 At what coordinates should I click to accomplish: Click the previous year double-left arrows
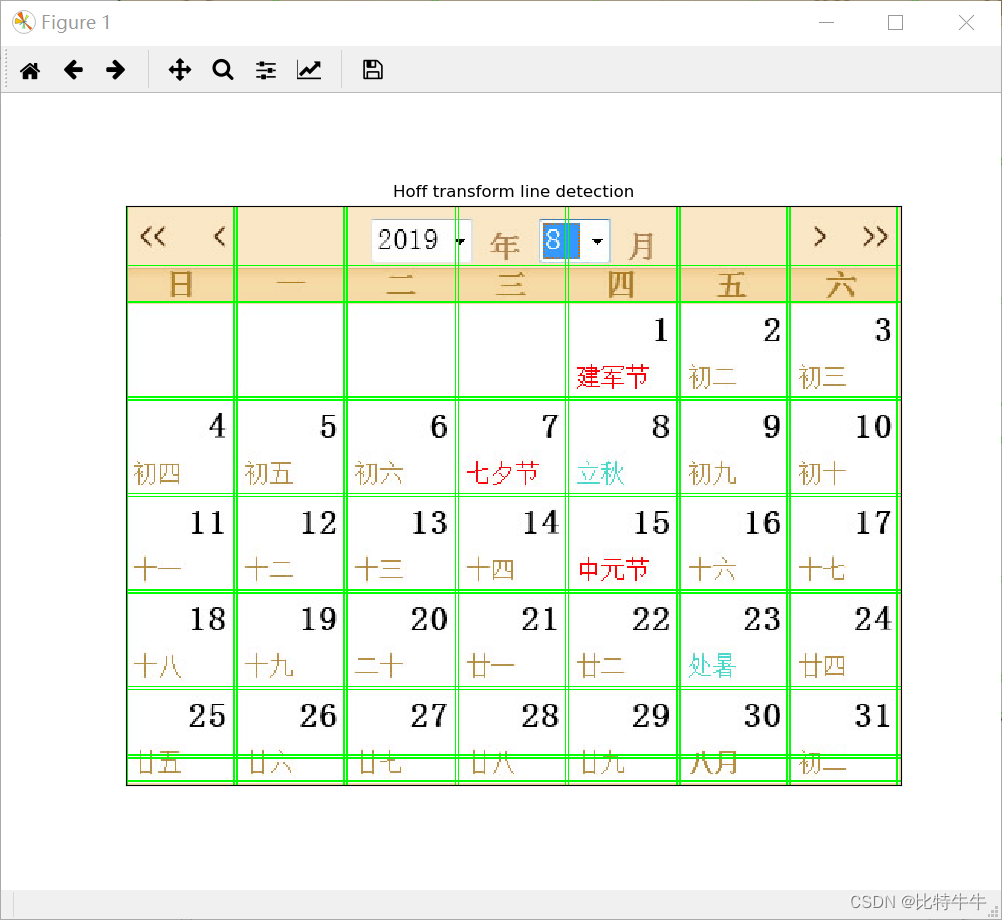click(153, 236)
